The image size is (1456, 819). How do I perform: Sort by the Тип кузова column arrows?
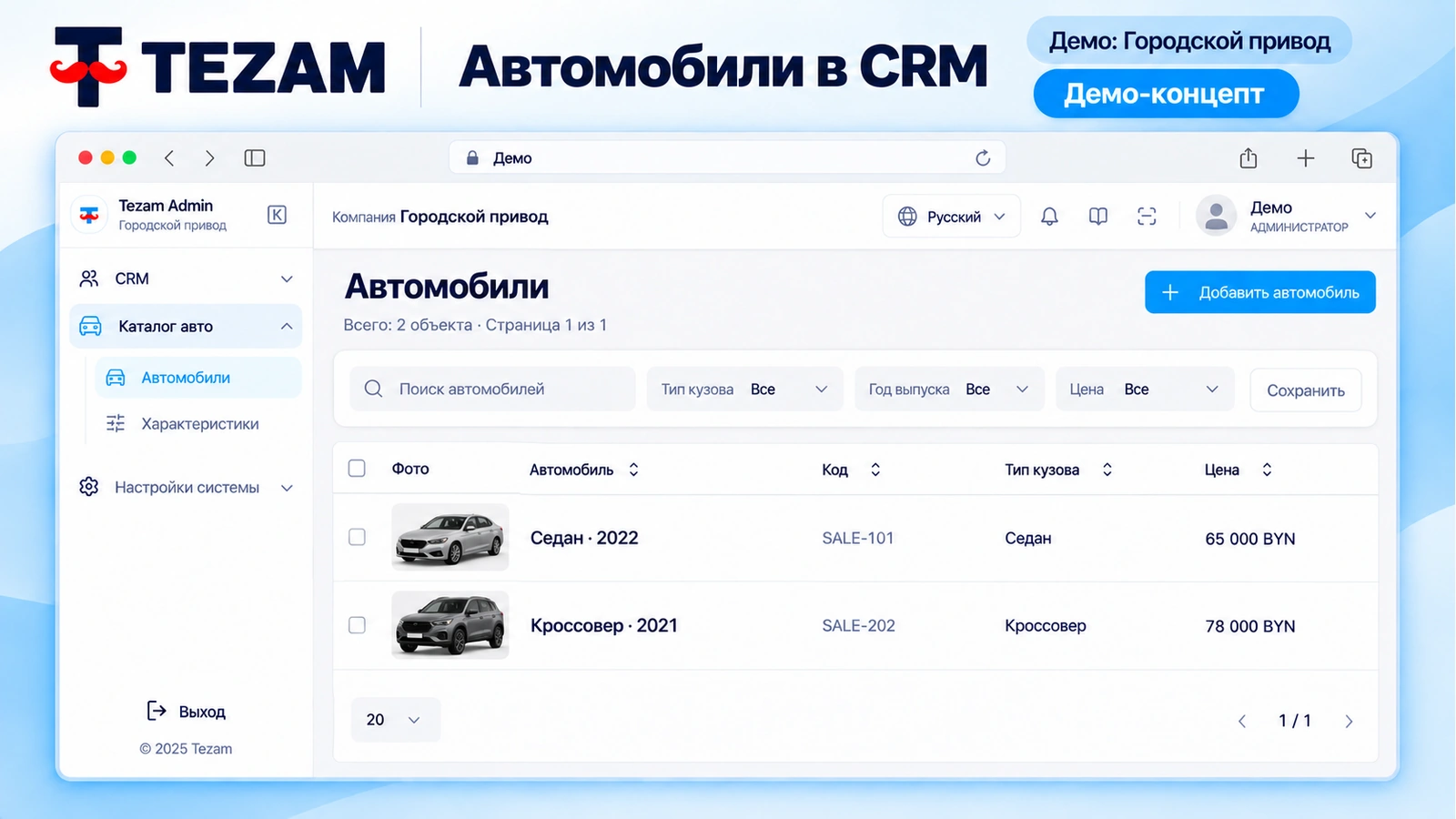1107,470
